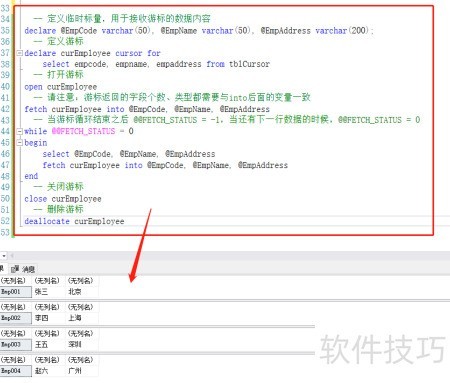Click the 消息 tab icon

pos(15,269)
